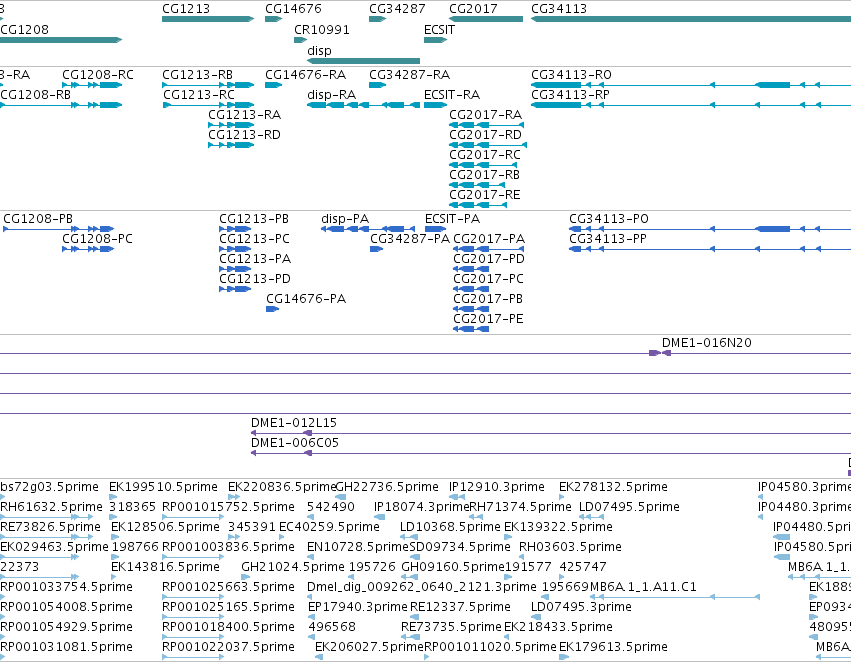Viewport: 851px width, 662px height.
Task: Select EST LD10368.5prime
Action: pos(450,527)
